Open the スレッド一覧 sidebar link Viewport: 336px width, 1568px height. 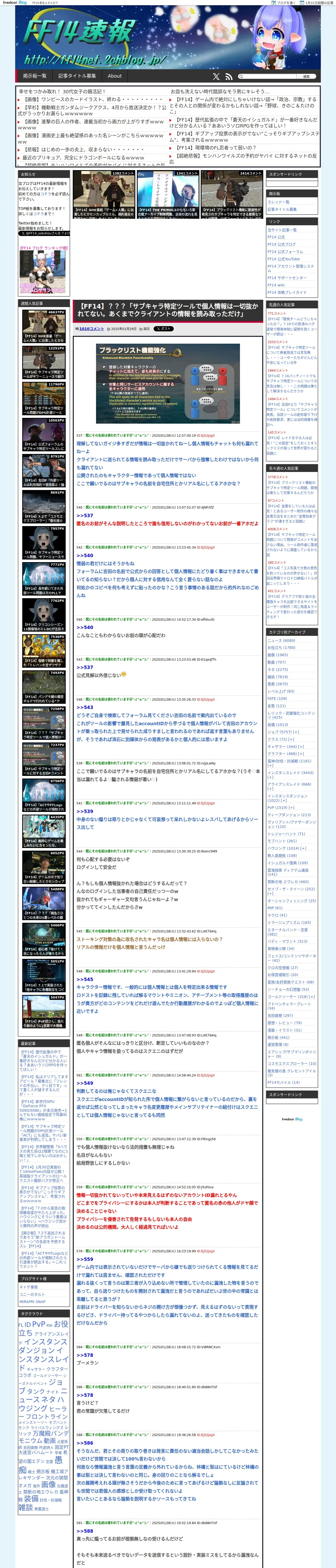point(279,202)
